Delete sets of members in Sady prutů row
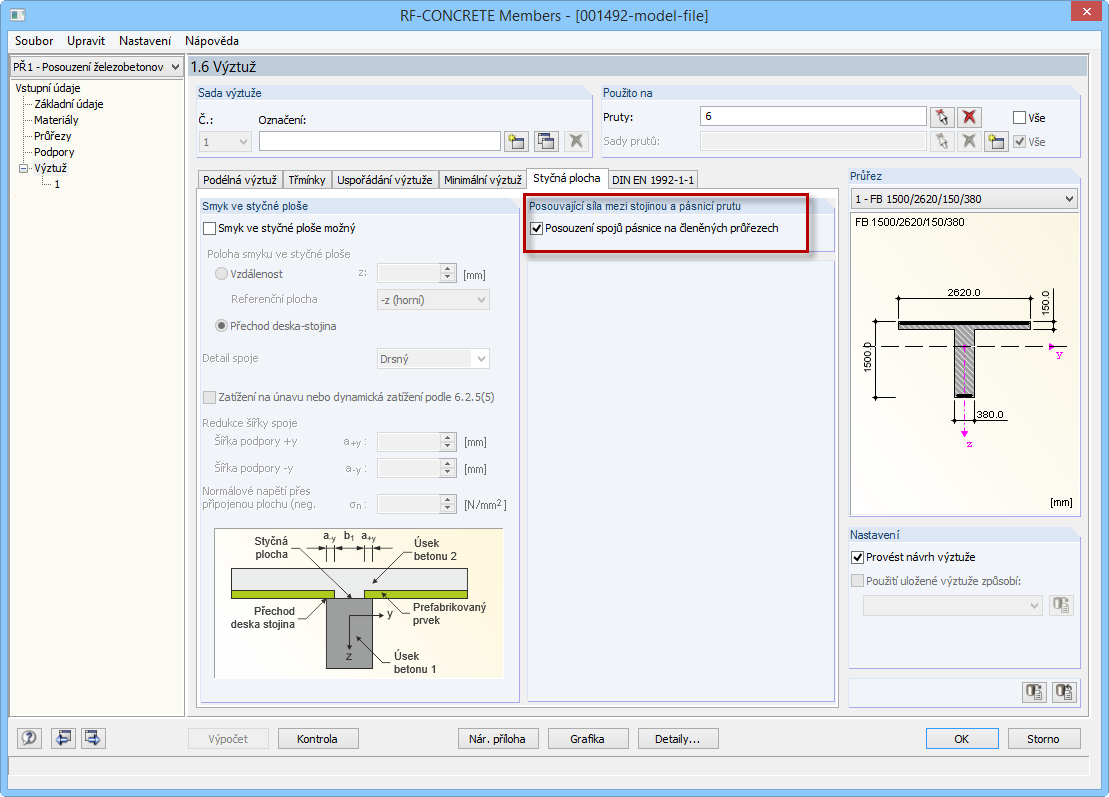This screenshot has height=797, width=1109. pos(969,141)
